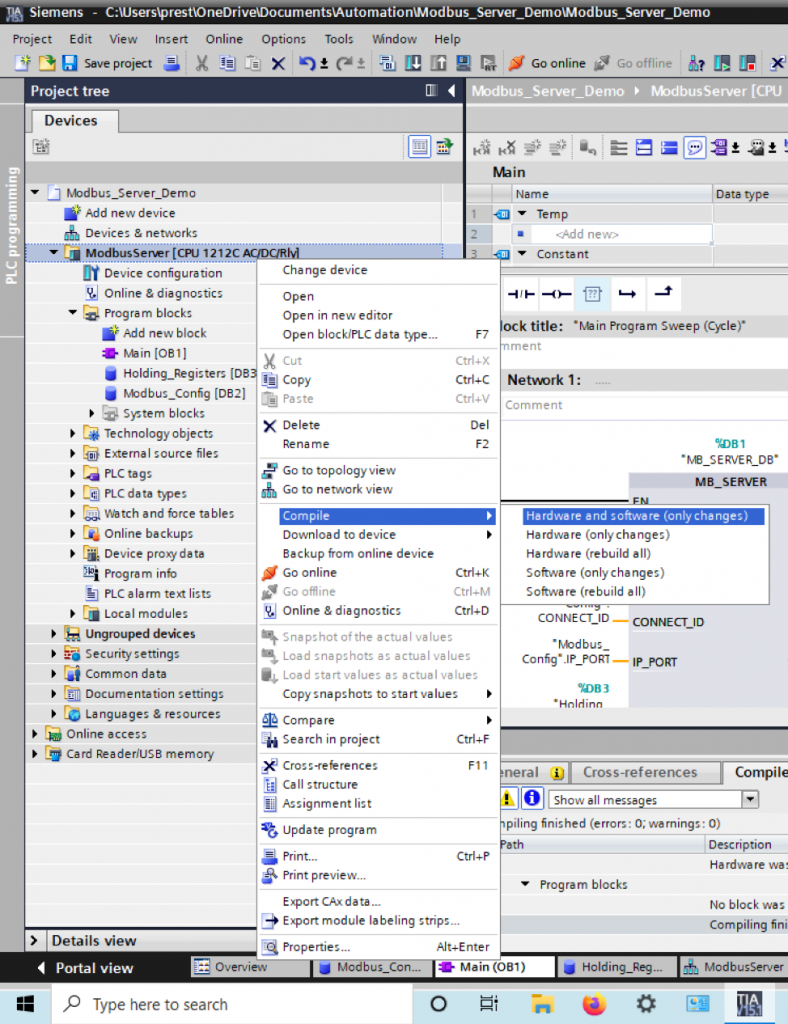This screenshot has width=788, height=1024.
Task: Click the Save project button
Action: [110, 63]
